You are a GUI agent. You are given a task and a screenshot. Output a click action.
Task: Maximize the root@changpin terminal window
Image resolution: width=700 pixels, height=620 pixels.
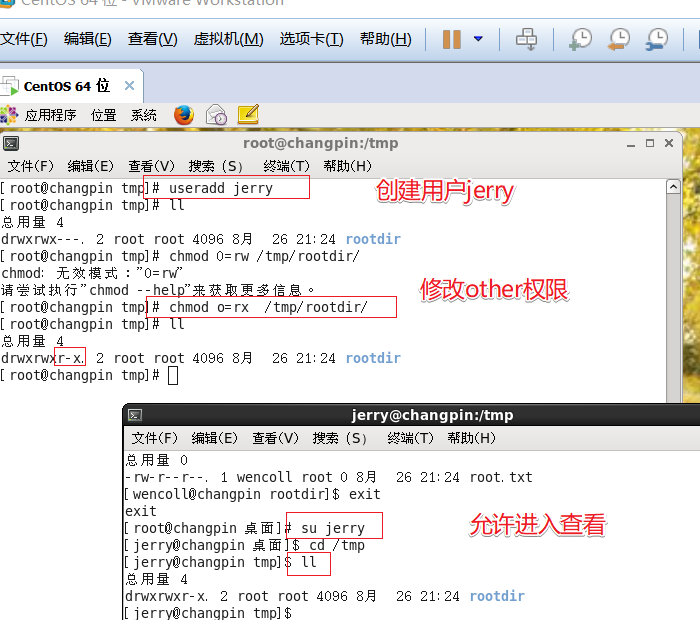coord(650,143)
